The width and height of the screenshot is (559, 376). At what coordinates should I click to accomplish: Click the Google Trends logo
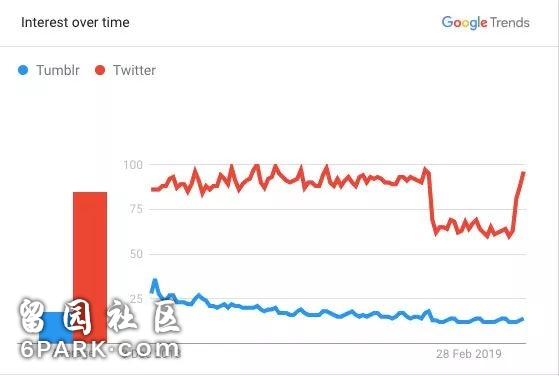pos(486,22)
